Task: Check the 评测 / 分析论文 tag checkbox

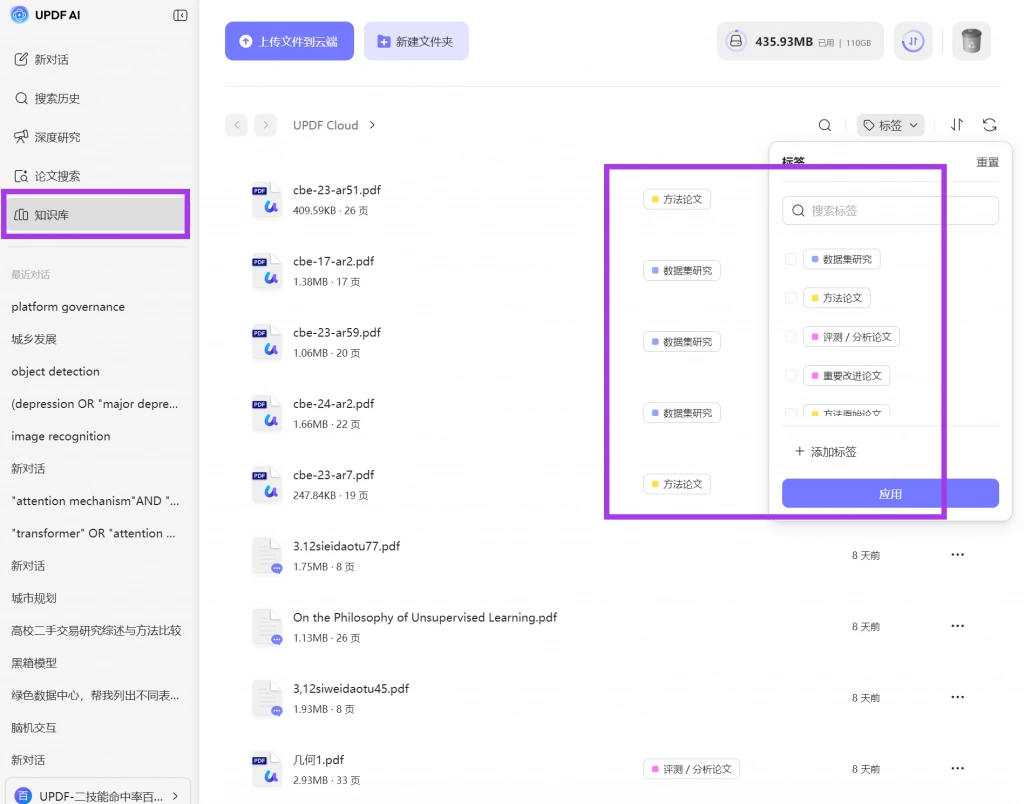Action: (x=791, y=337)
